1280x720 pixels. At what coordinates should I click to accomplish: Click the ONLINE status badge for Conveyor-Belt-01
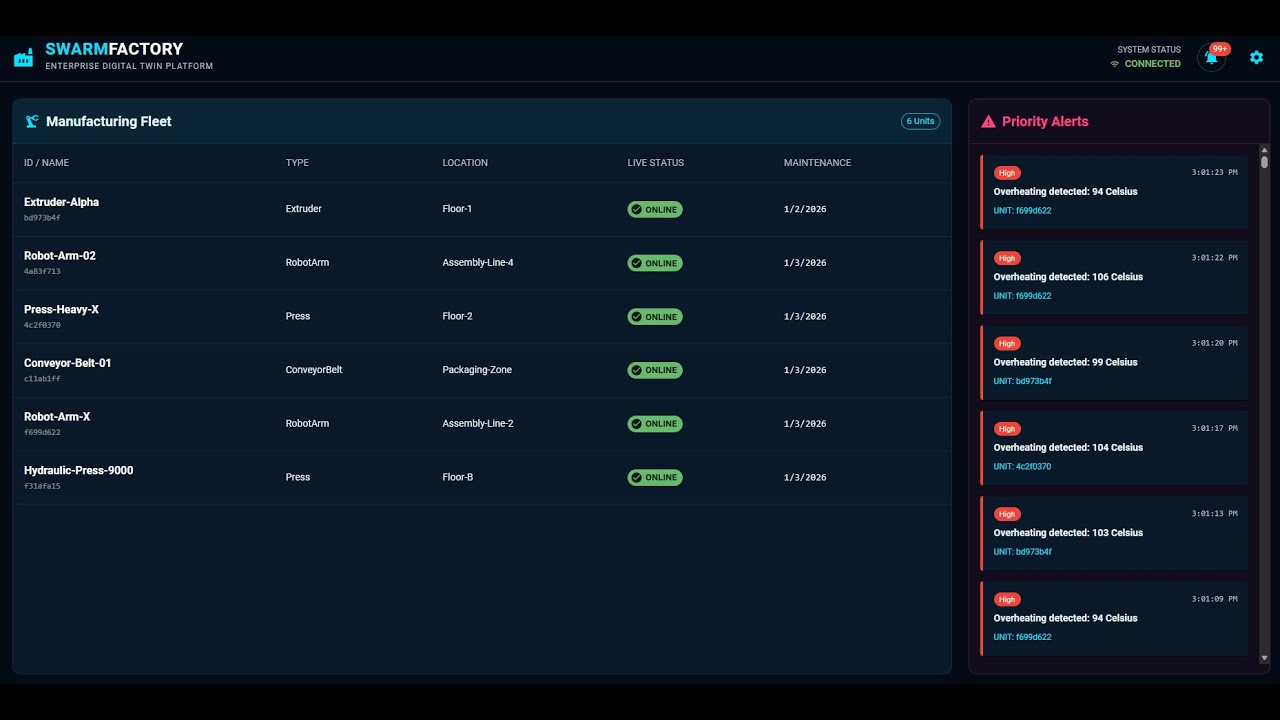tap(655, 370)
